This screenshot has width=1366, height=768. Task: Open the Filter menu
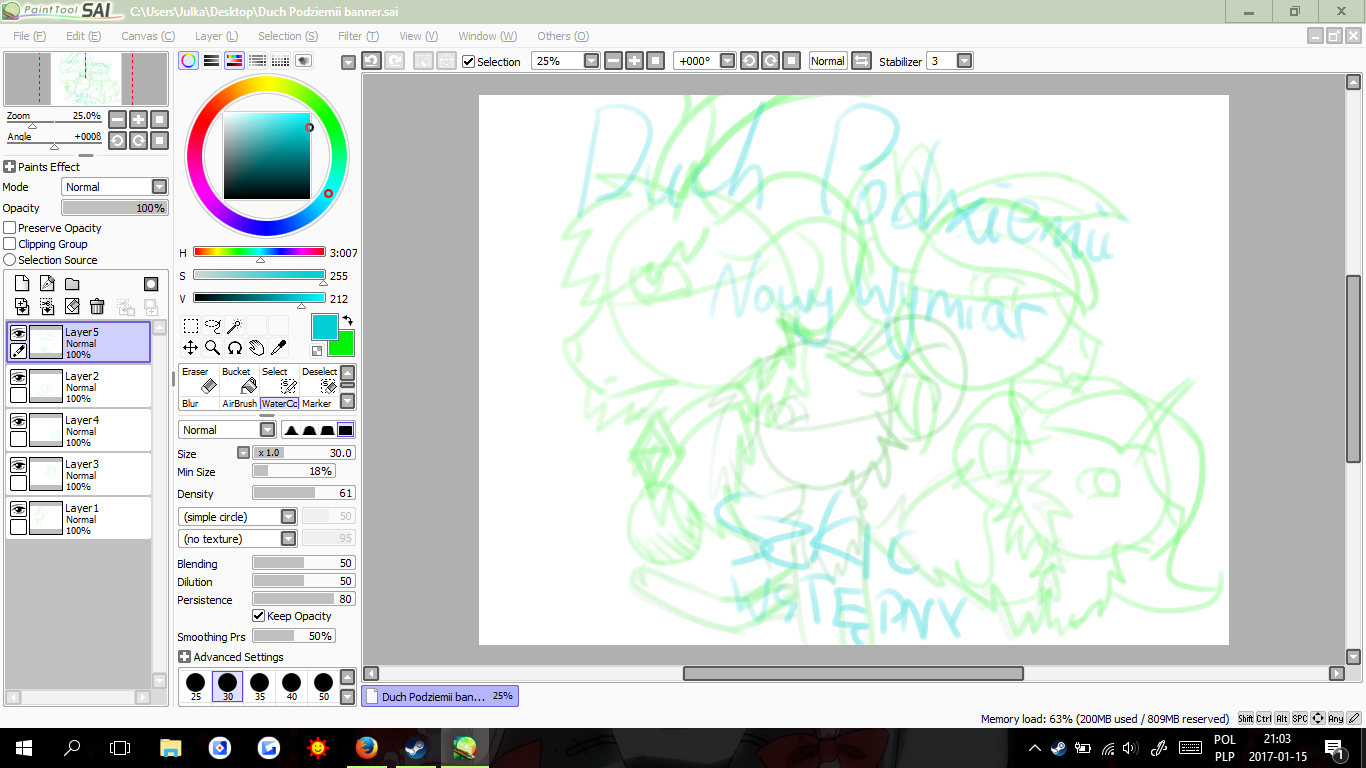click(x=358, y=36)
